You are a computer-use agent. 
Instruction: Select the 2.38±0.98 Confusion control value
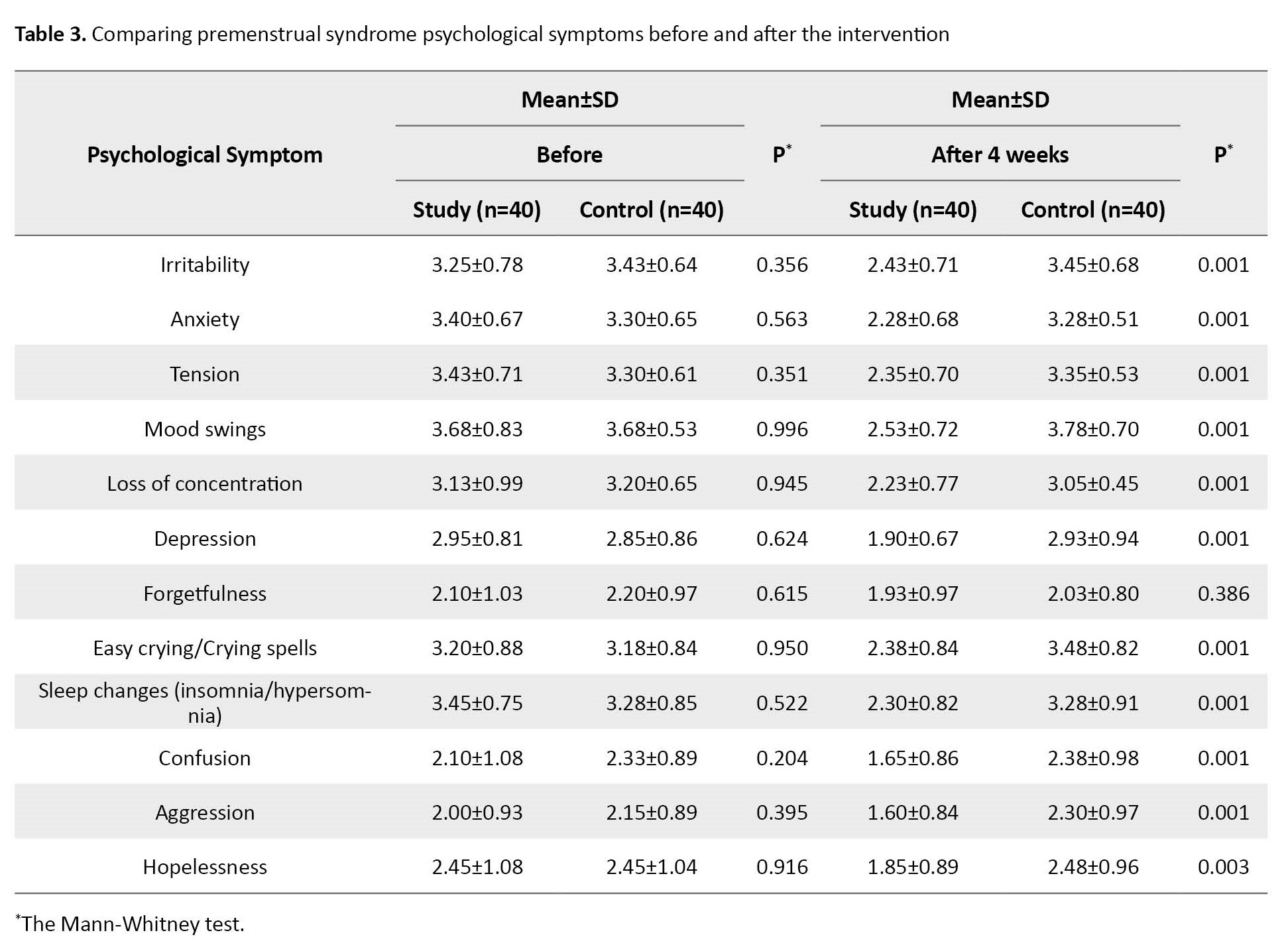tap(1093, 758)
